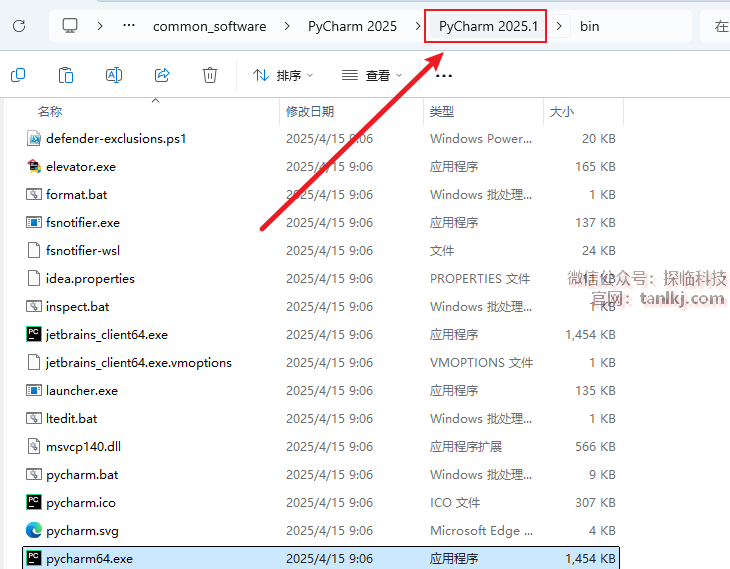Expand chevron after the This PC icon
Viewport: 730px width, 569px height.
click(100, 26)
